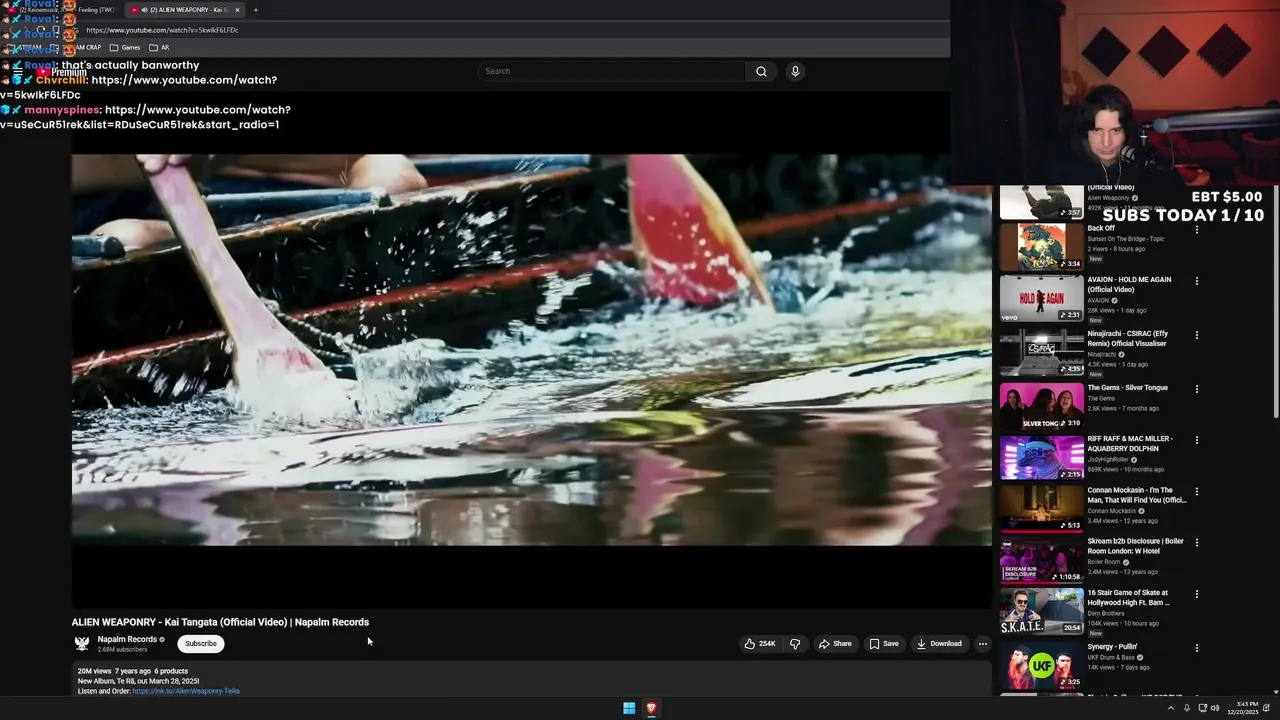Open Ninajirachi CSIRAC thumbnail
Image resolution: width=1280 pixels, height=720 pixels.
[x=1042, y=352]
